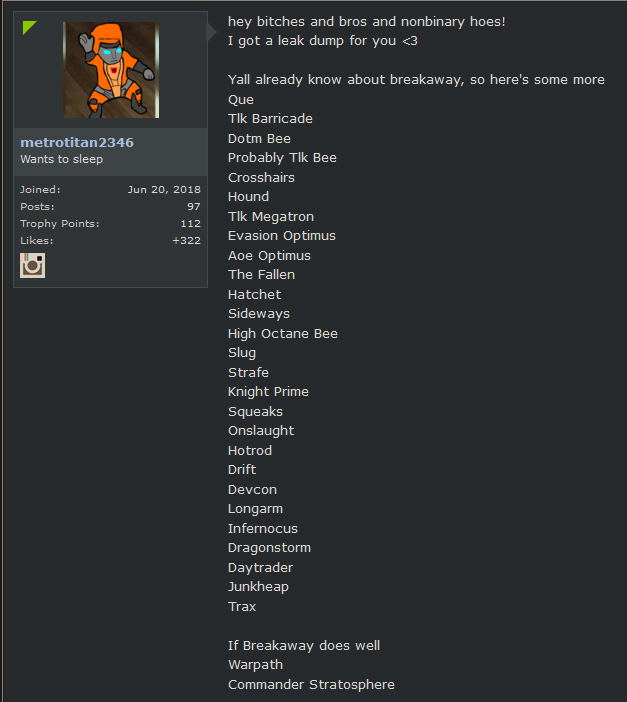The image size is (627, 702).
Task: Click the Posts count value 97
Action: tap(193, 206)
